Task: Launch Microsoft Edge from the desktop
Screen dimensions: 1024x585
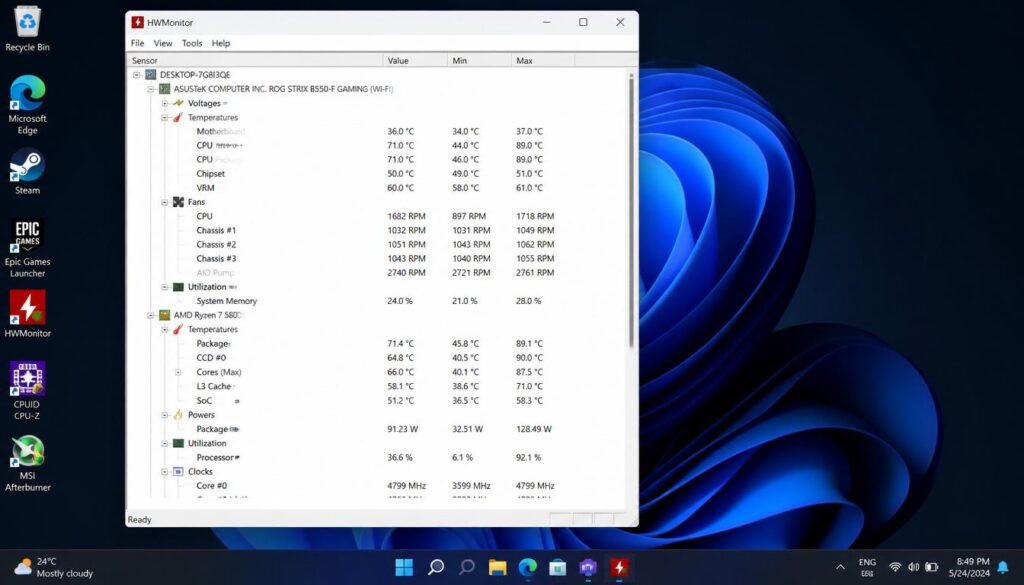Action: pyautogui.click(x=27, y=104)
